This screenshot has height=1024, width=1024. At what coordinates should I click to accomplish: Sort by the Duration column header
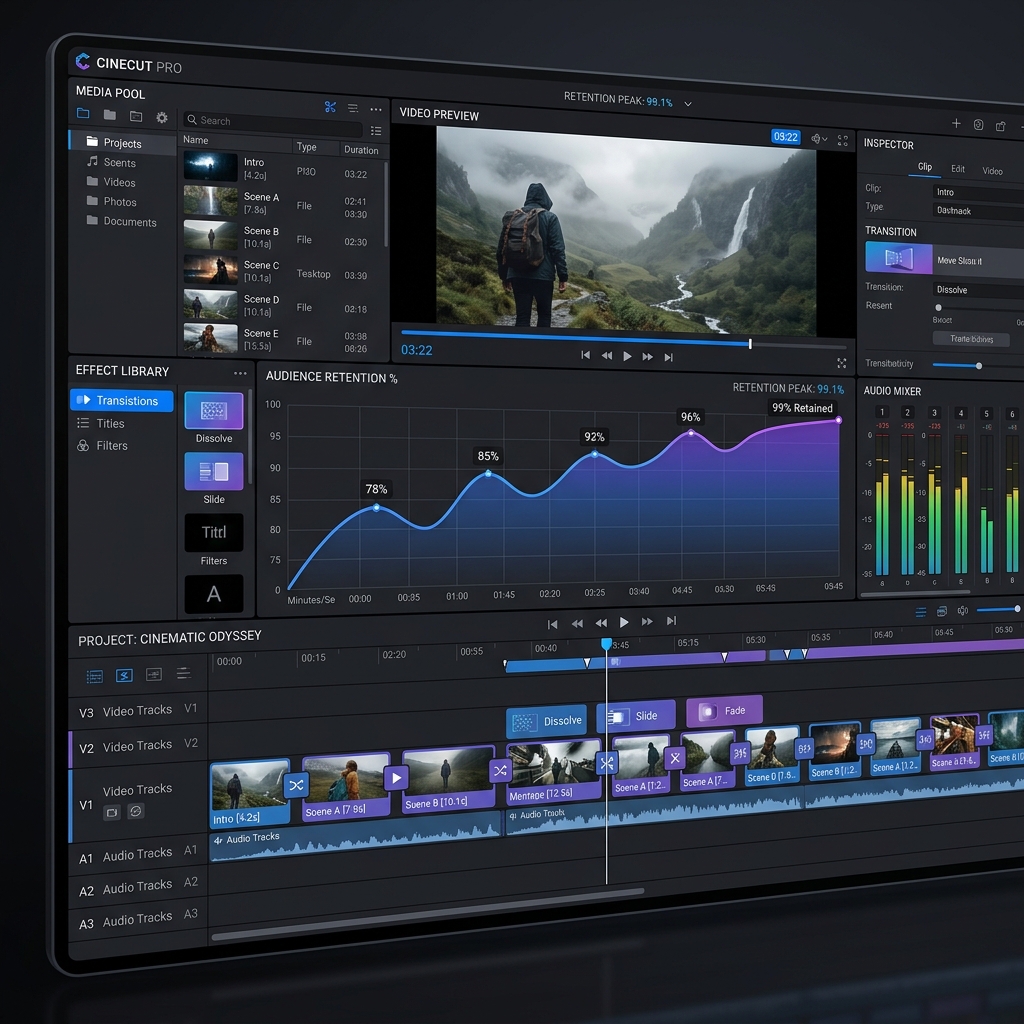click(361, 150)
